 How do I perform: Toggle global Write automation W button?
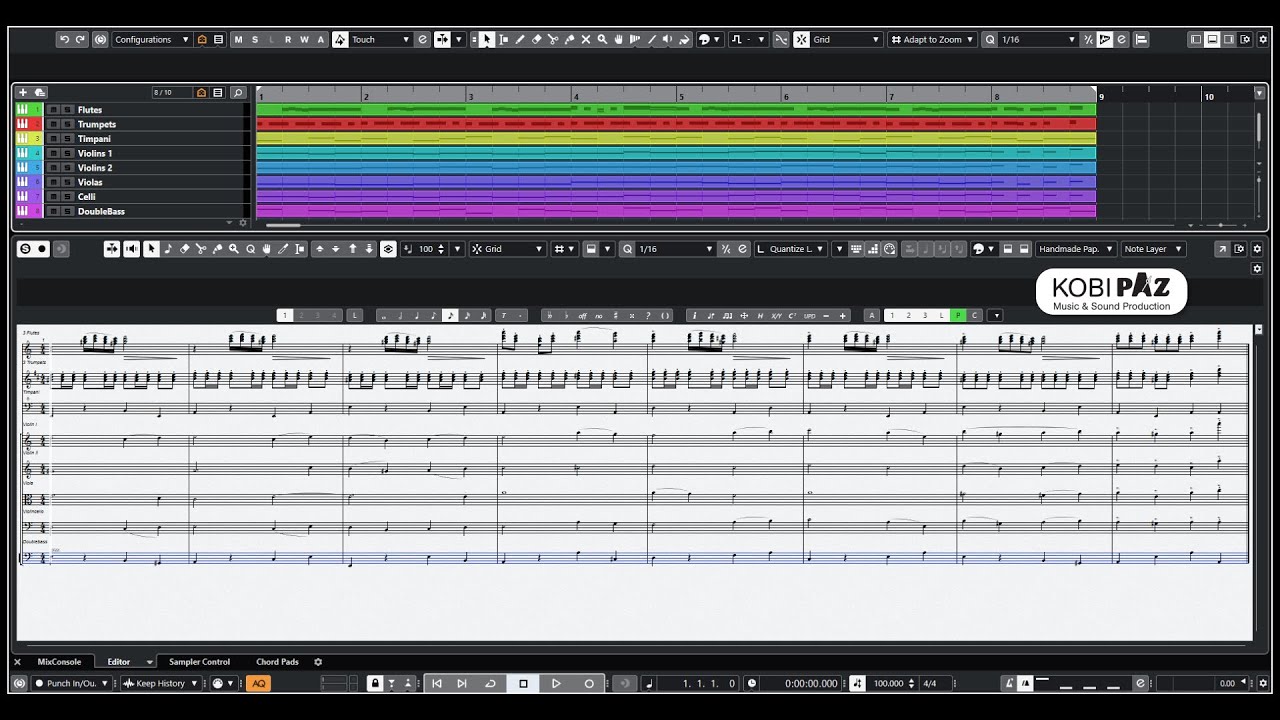point(304,40)
